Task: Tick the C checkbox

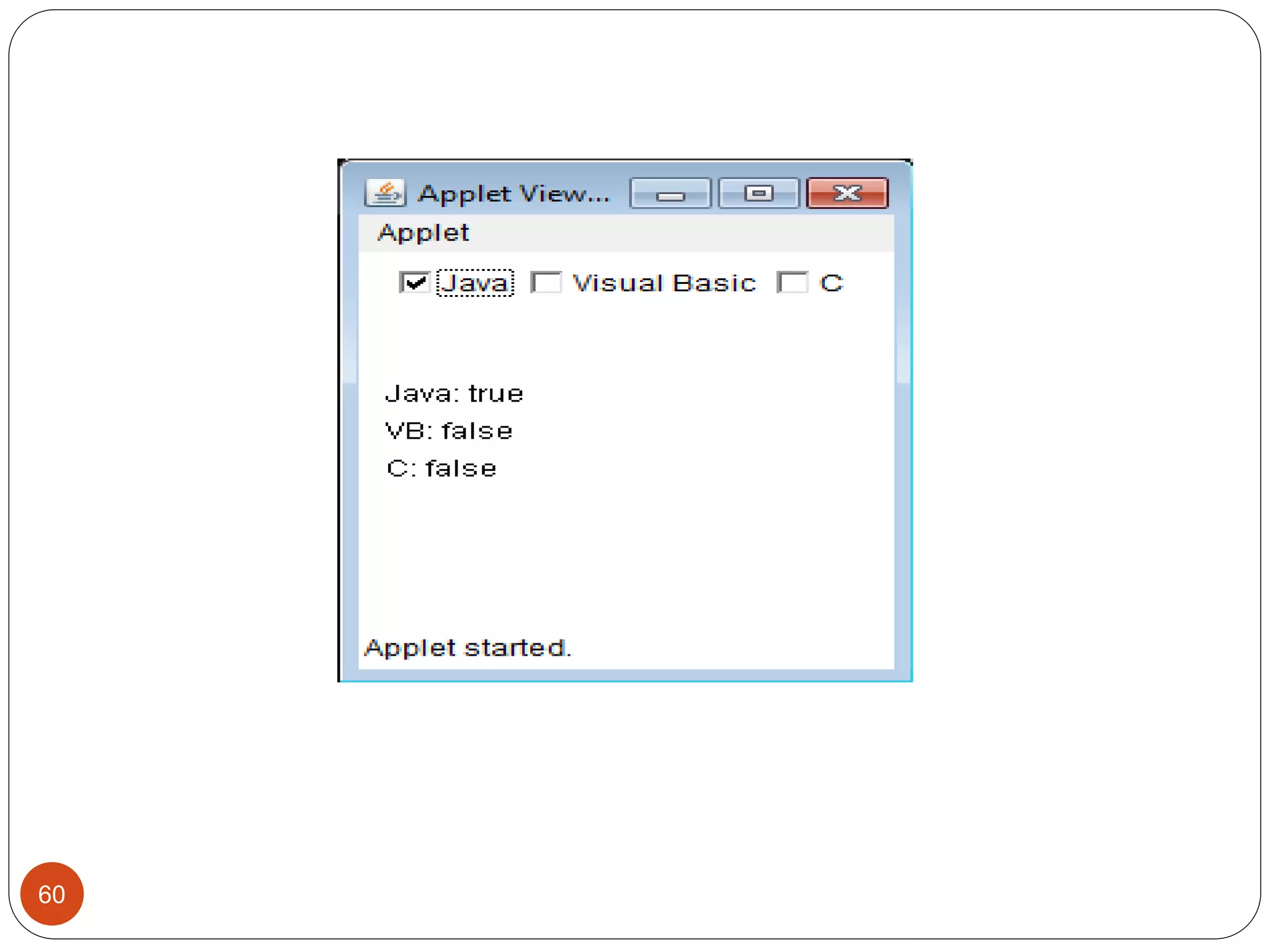Action: point(792,283)
